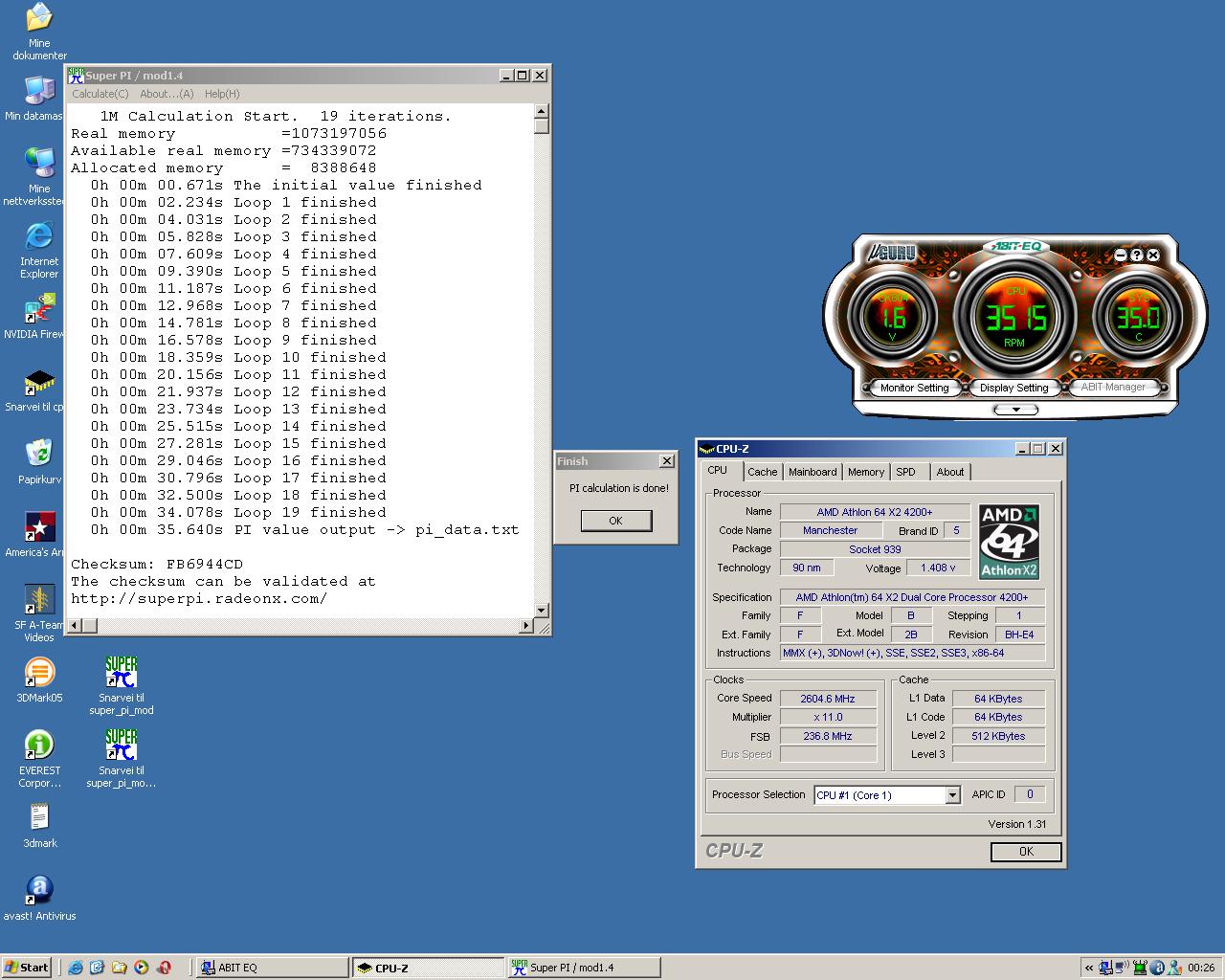Click the red antivirus quick launch icon
Screen dimensions: 1225x980
[x=164, y=968]
